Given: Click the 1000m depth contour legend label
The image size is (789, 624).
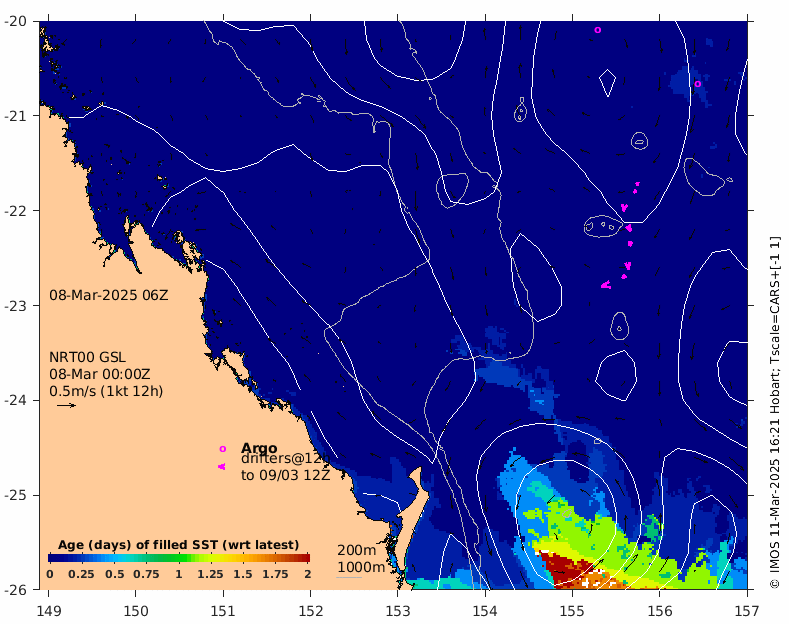Looking at the screenshot, I should coord(361,567).
